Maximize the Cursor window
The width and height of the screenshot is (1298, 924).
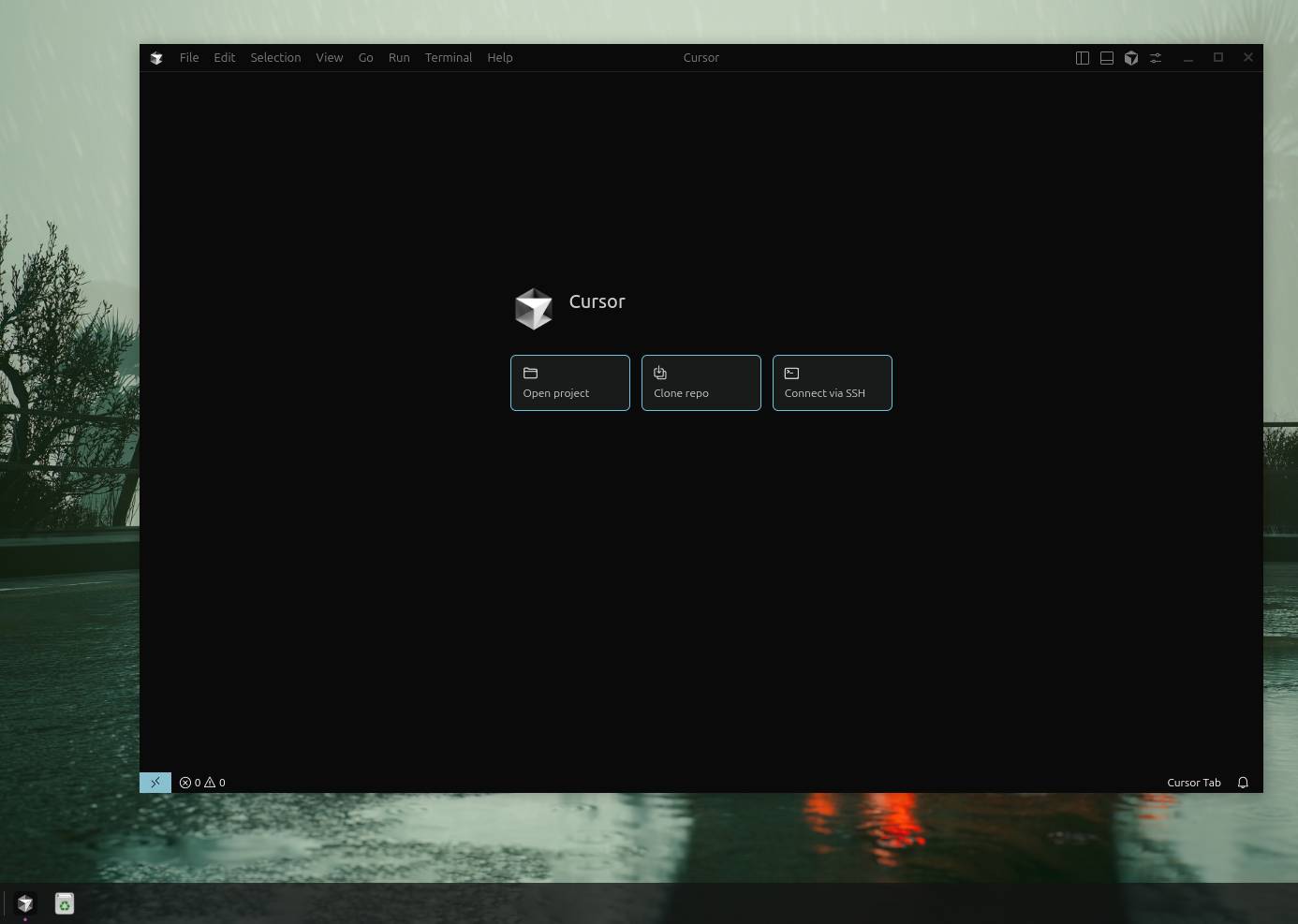pos(1218,58)
